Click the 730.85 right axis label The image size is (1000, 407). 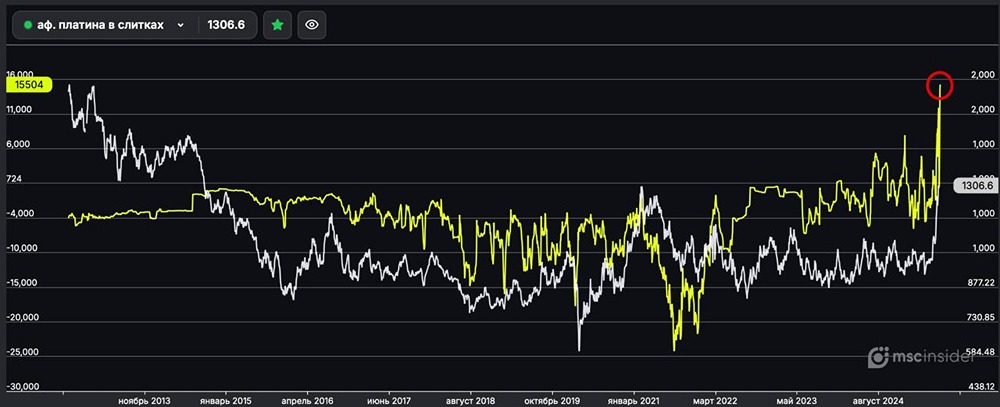tap(980, 318)
